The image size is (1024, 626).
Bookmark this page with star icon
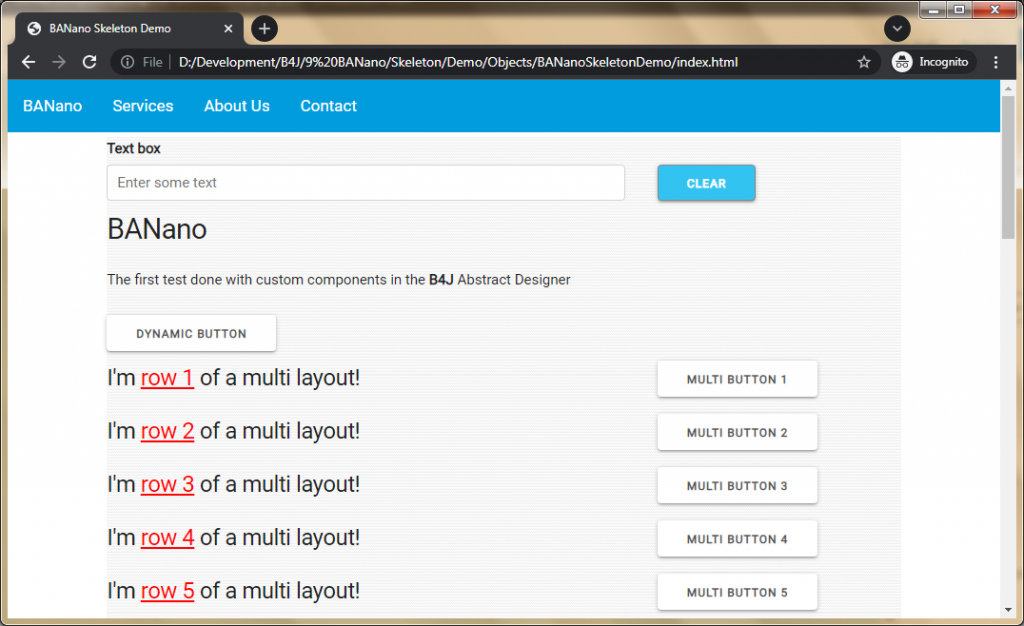point(864,62)
